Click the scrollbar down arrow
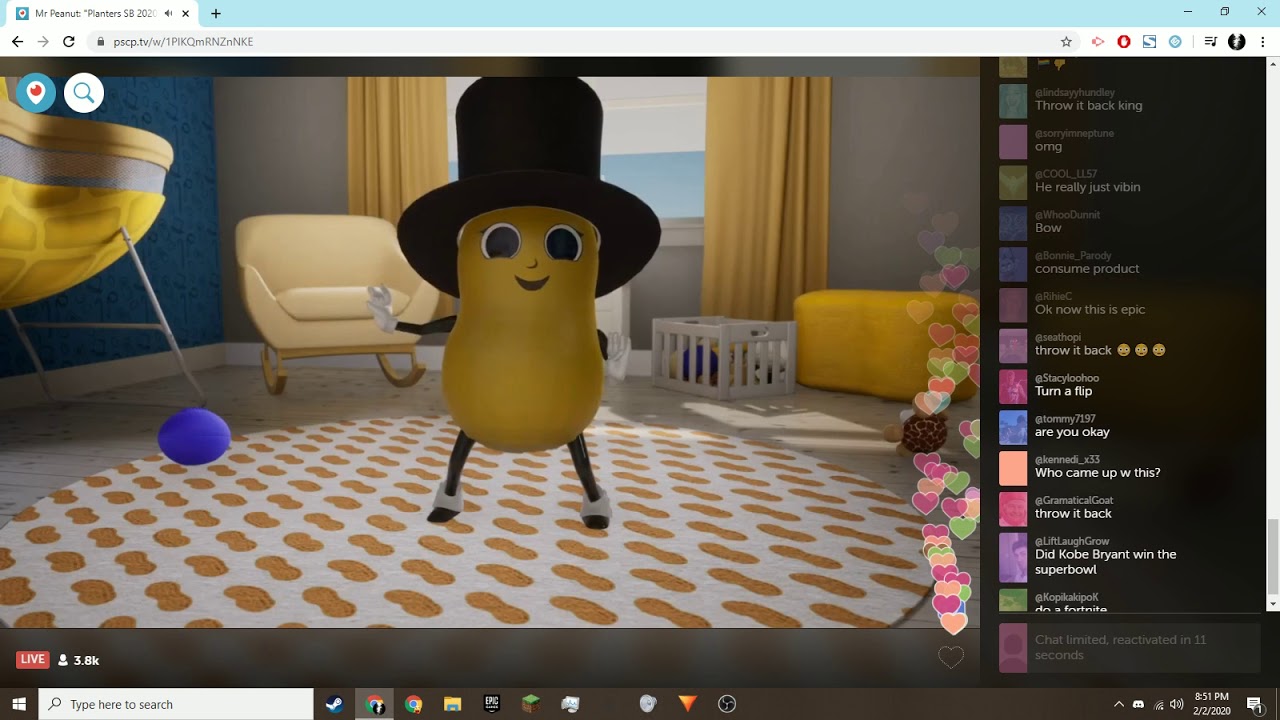The image size is (1280, 720). click(1272, 604)
